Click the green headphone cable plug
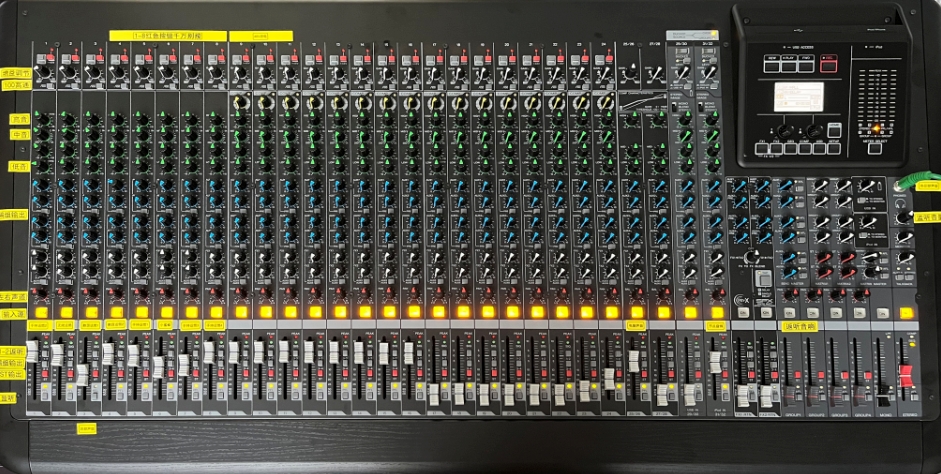The height and width of the screenshot is (474, 941). [909, 182]
